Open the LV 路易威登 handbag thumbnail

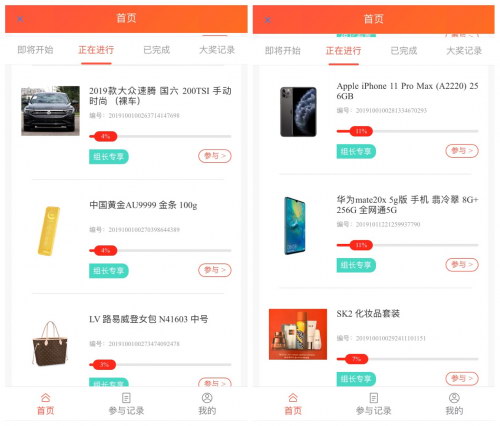(x=50, y=344)
